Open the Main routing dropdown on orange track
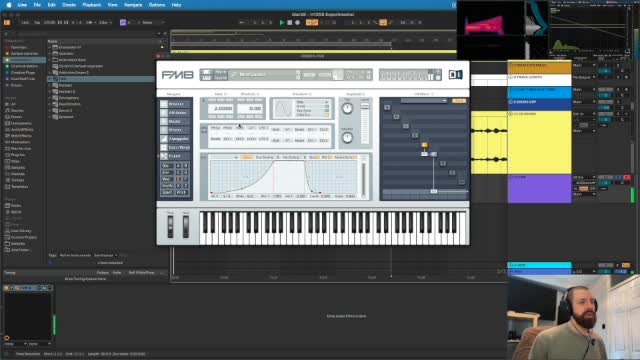This screenshot has height=360, width=640. [x=584, y=65]
